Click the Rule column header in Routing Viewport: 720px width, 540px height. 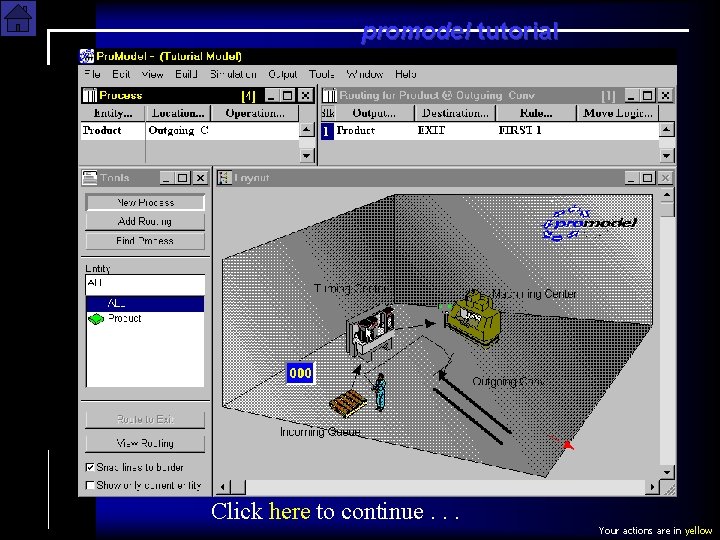[x=536, y=113]
